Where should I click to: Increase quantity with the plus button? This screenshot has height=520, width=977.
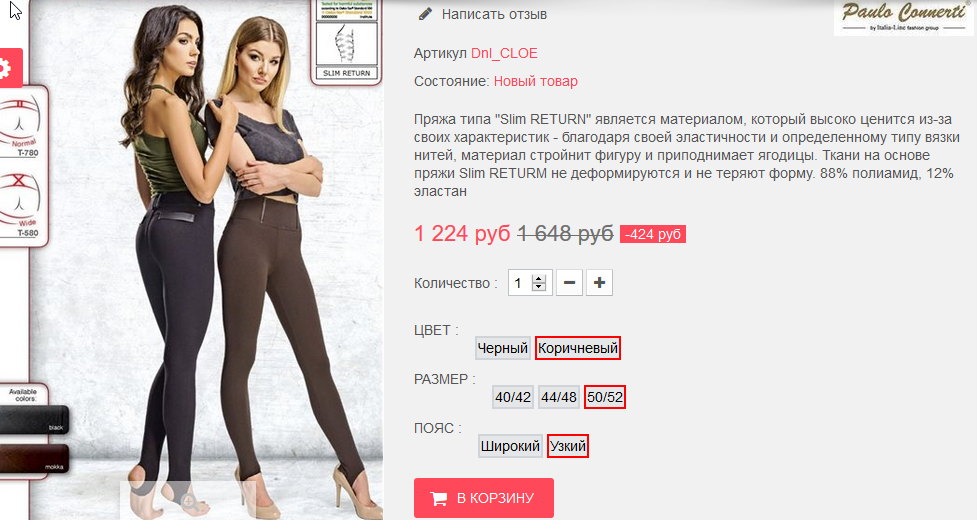pyautogui.click(x=599, y=283)
